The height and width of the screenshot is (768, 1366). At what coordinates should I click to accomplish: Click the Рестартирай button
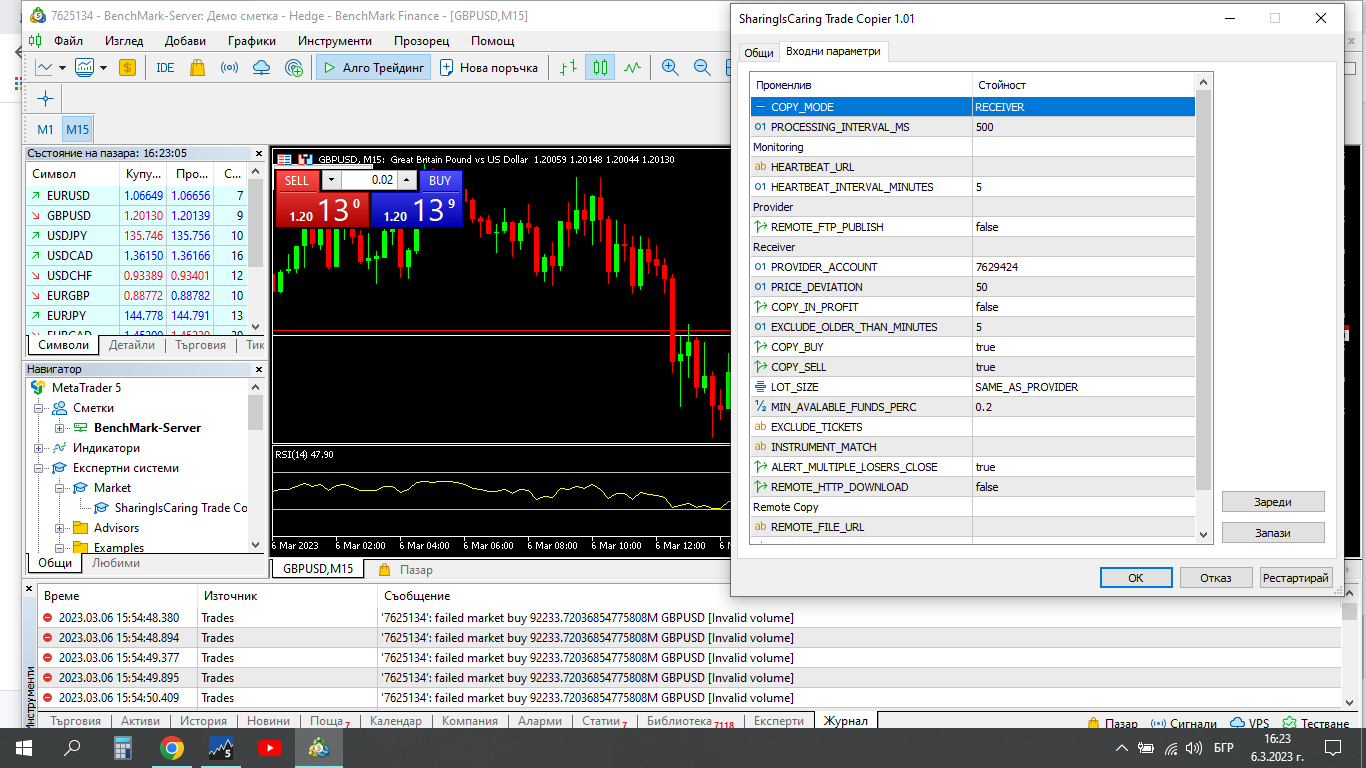point(1296,578)
